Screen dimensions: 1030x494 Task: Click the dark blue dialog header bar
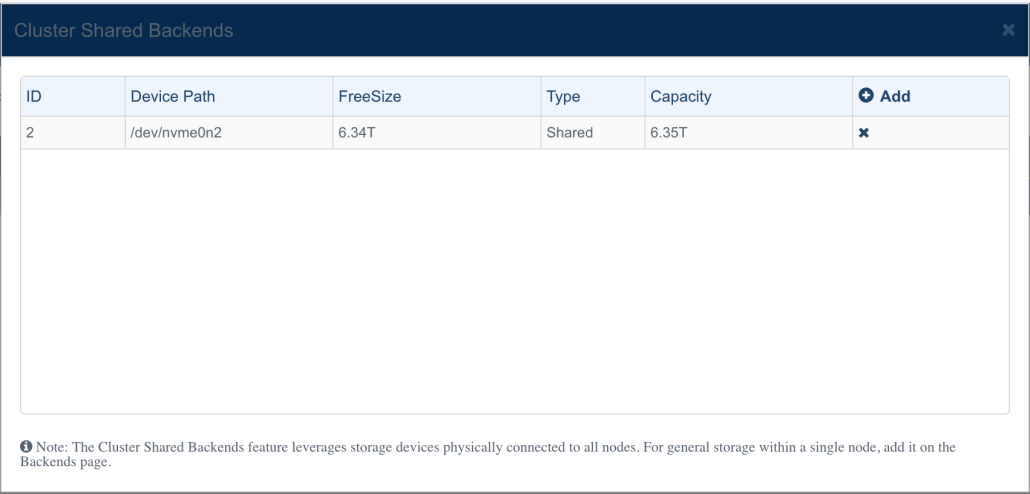click(515, 30)
